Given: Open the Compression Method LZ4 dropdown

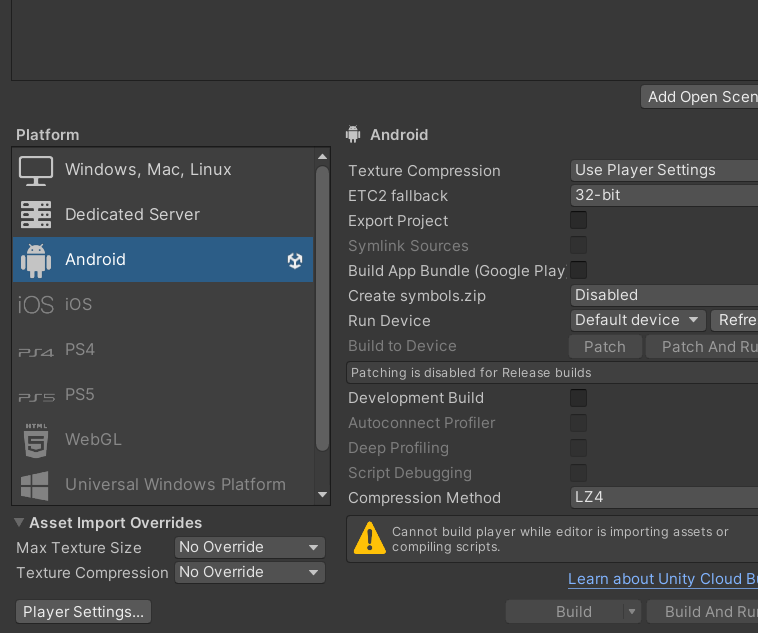Looking at the screenshot, I should coord(664,497).
